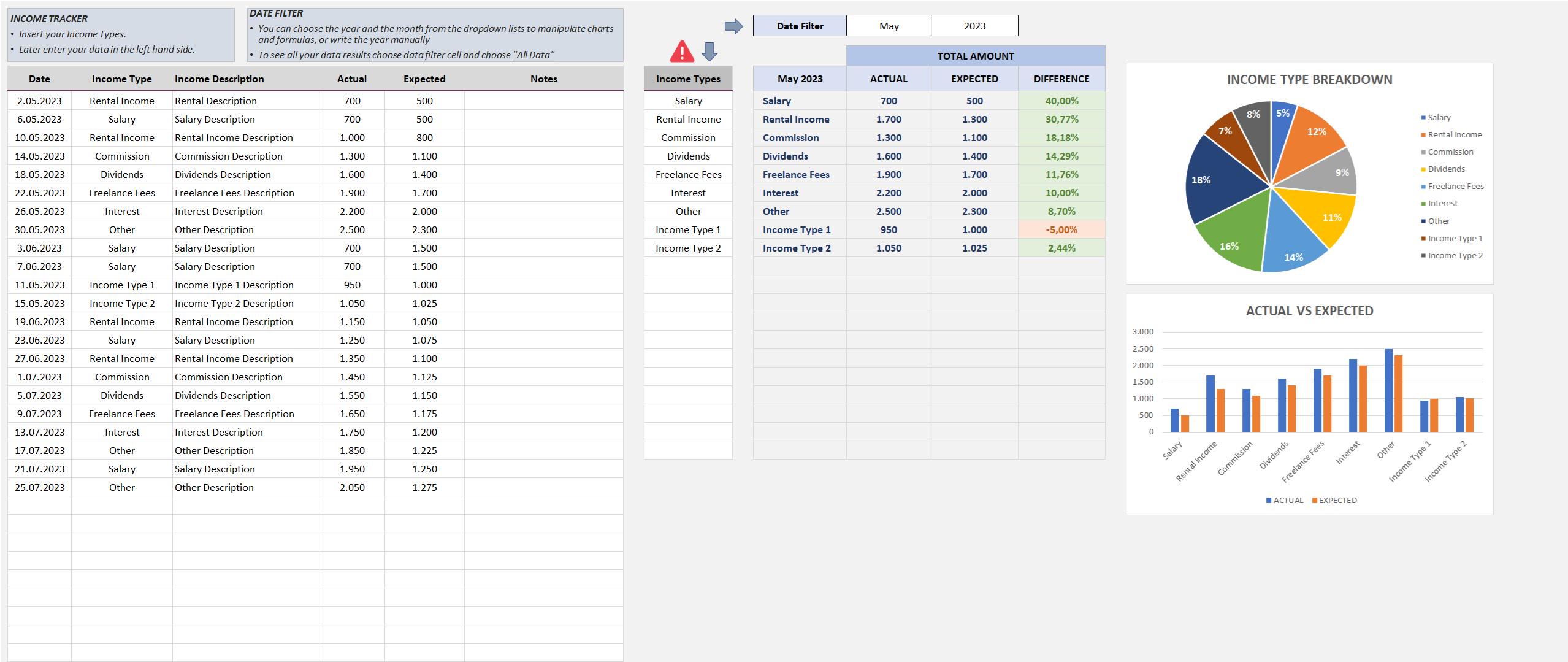Open the year dropdown showing 2023
Viewport: 1568px width, 662px height.
coord(974,26)
